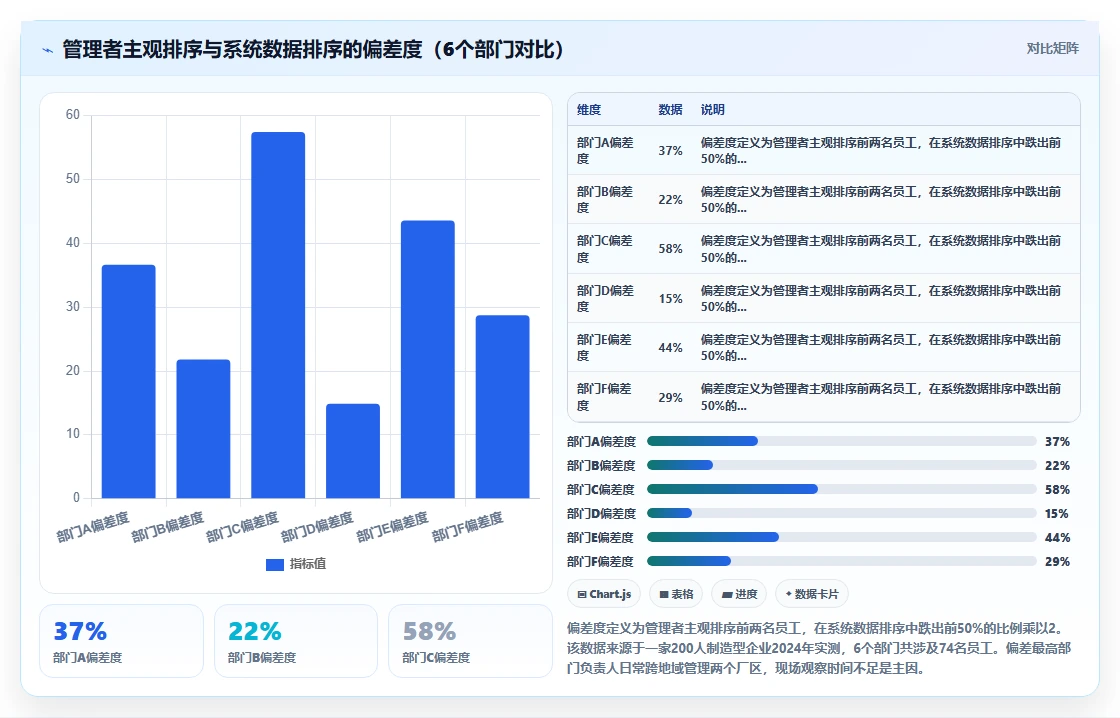Click the 22% cell in the table
Viewport: 1120px width, 718px height.
coord(670,200)
